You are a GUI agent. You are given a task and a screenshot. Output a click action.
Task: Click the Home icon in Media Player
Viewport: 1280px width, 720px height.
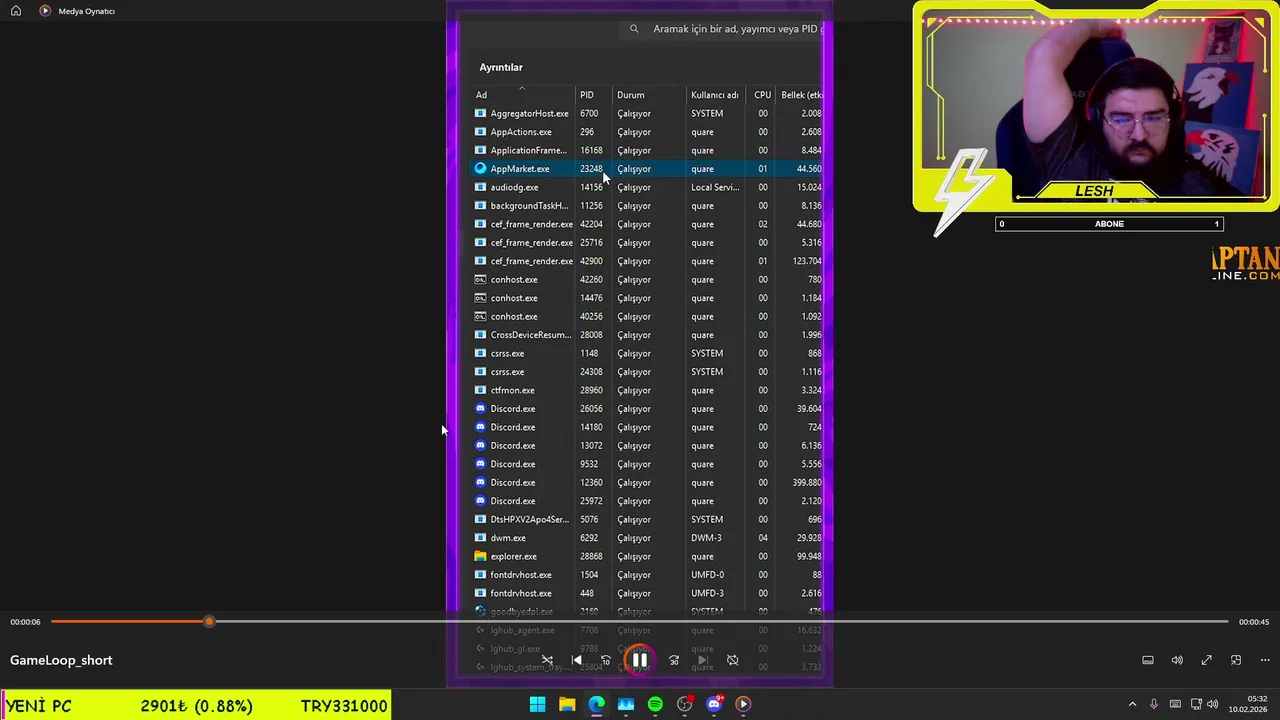point(16,11)
